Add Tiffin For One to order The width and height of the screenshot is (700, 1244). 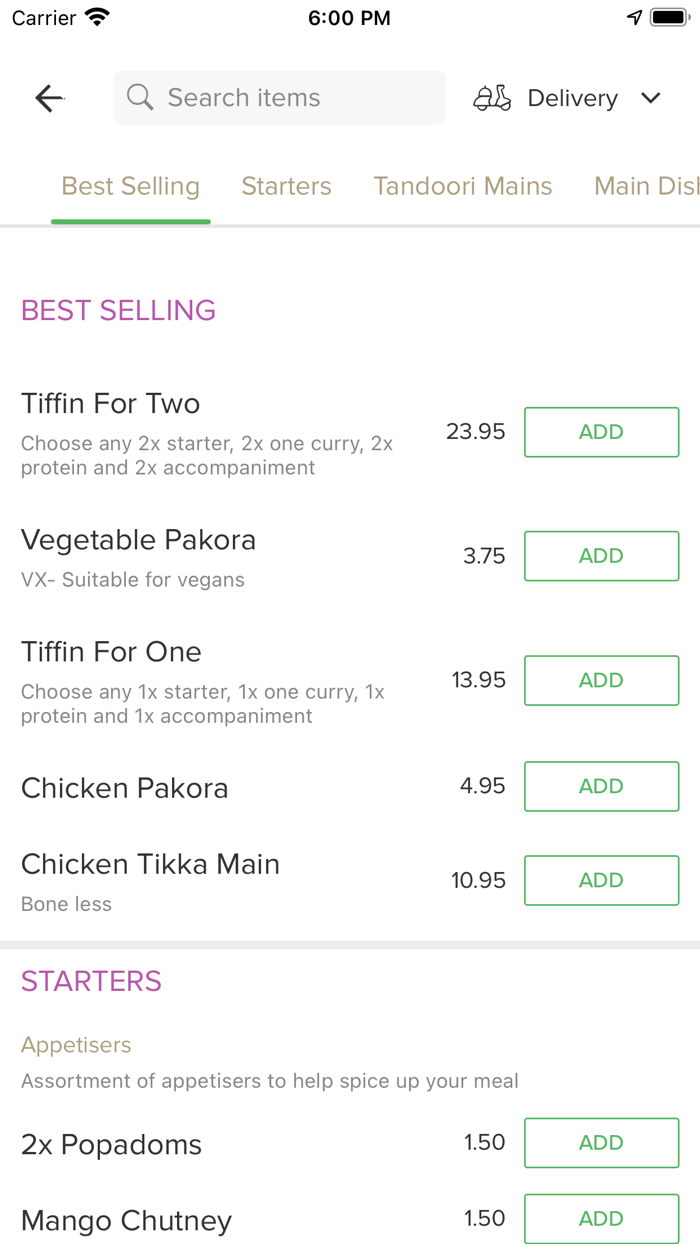pos(601,680)
